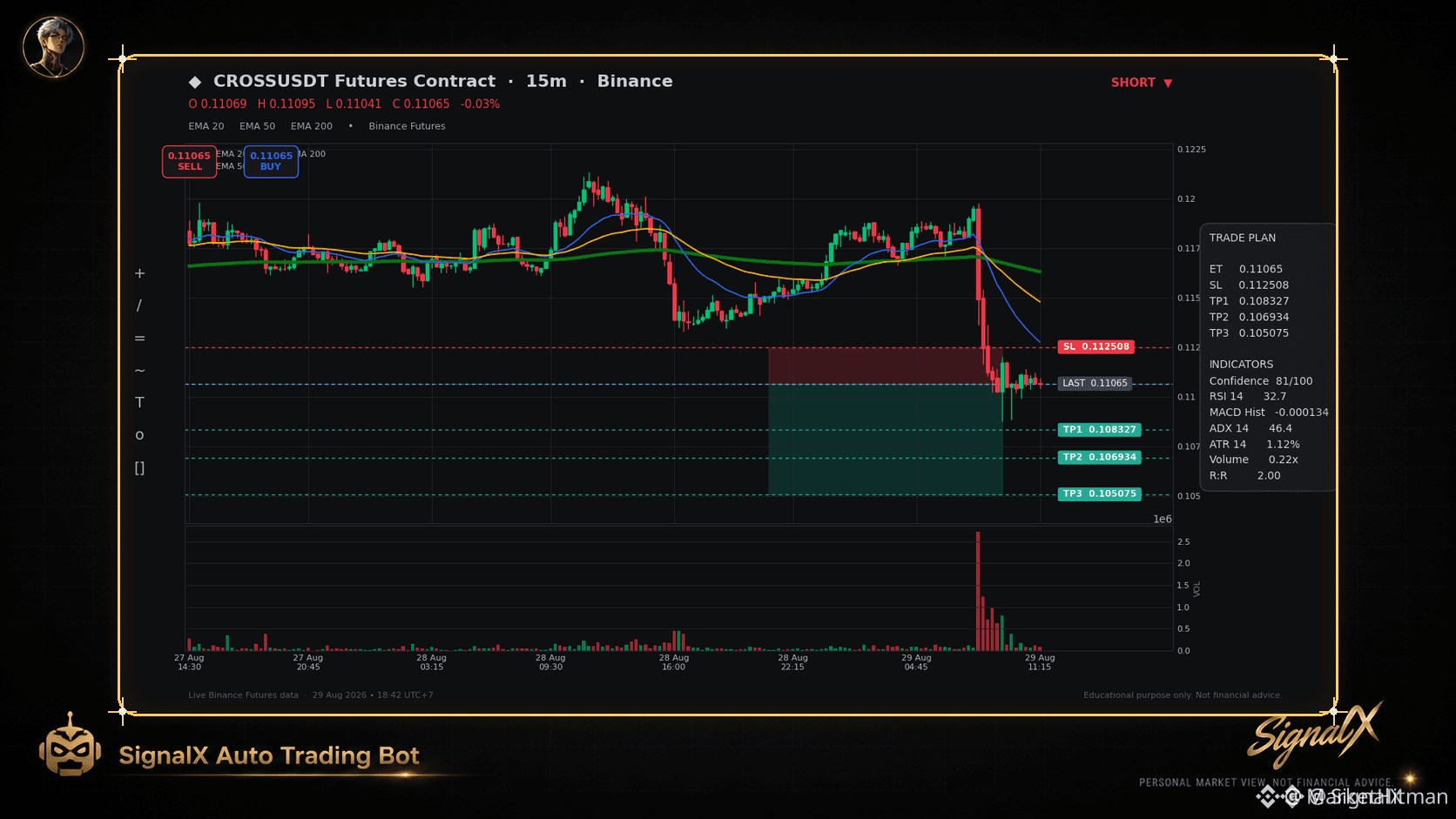Click the "R:R 2.00" indicator row
The height and width of the screenshot is (819, 1456).
pyautogui.click(x=1244, y=475)
